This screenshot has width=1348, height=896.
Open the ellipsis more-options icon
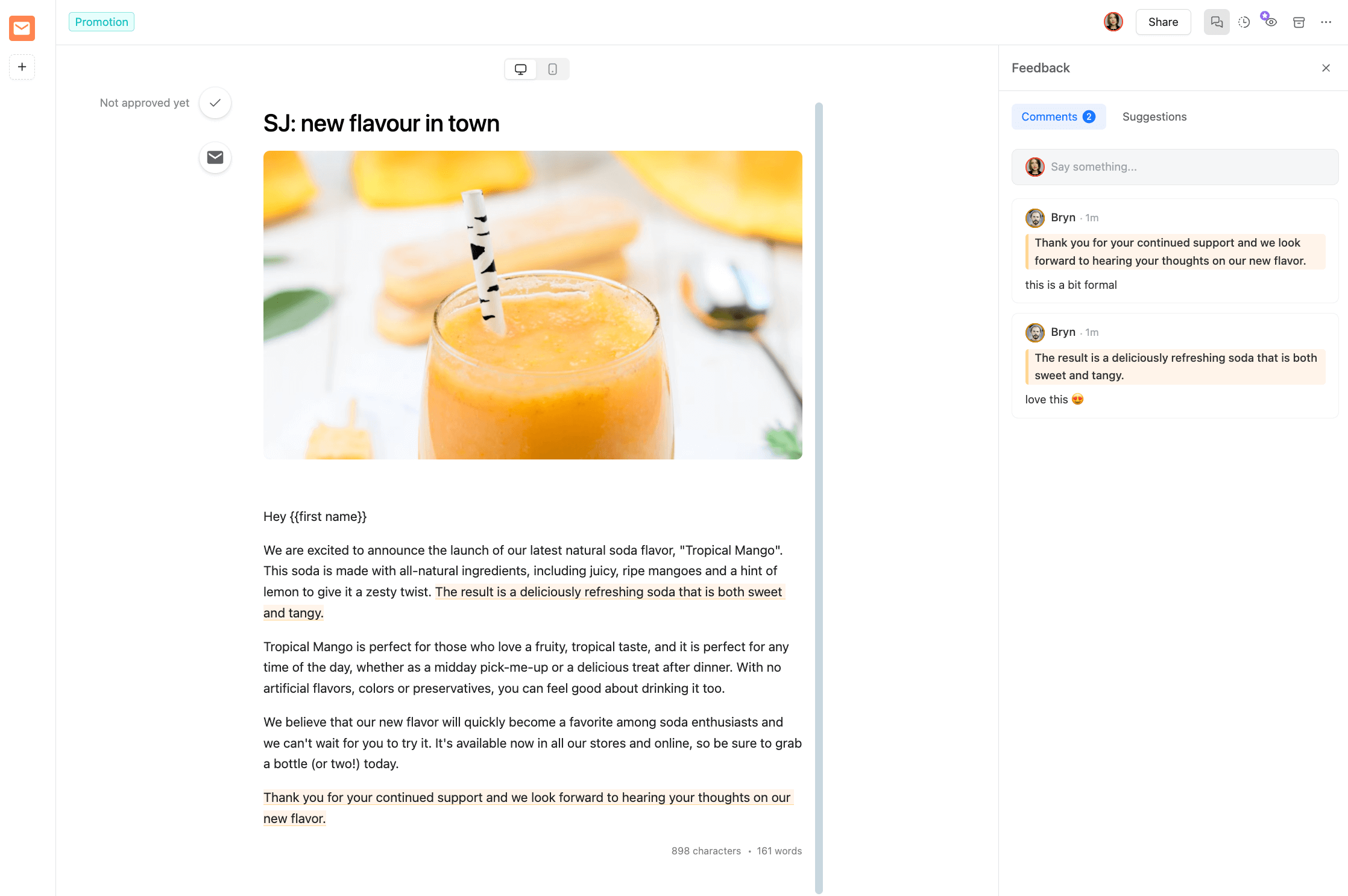tap(1326, 22)
